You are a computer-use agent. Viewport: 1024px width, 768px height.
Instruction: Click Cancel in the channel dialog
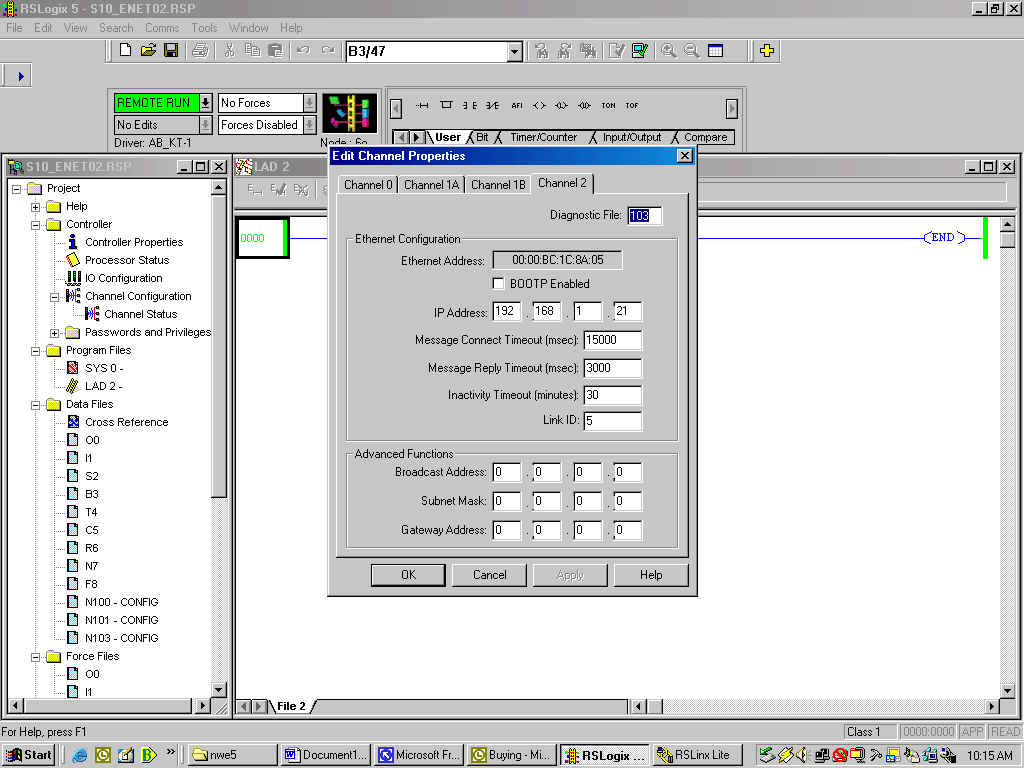tap(489, 575)
